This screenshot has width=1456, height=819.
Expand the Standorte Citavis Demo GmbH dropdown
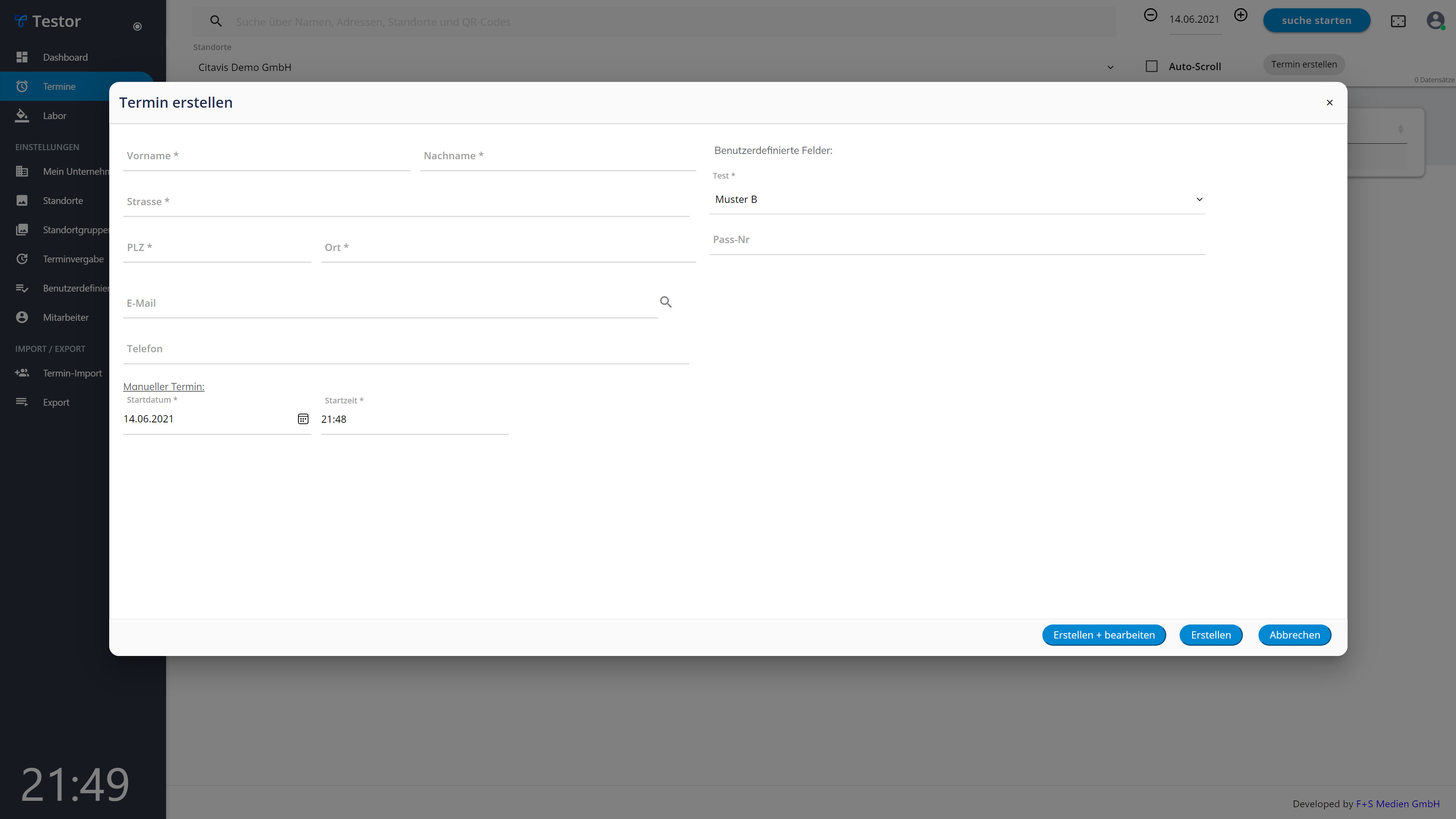[654, 67]
